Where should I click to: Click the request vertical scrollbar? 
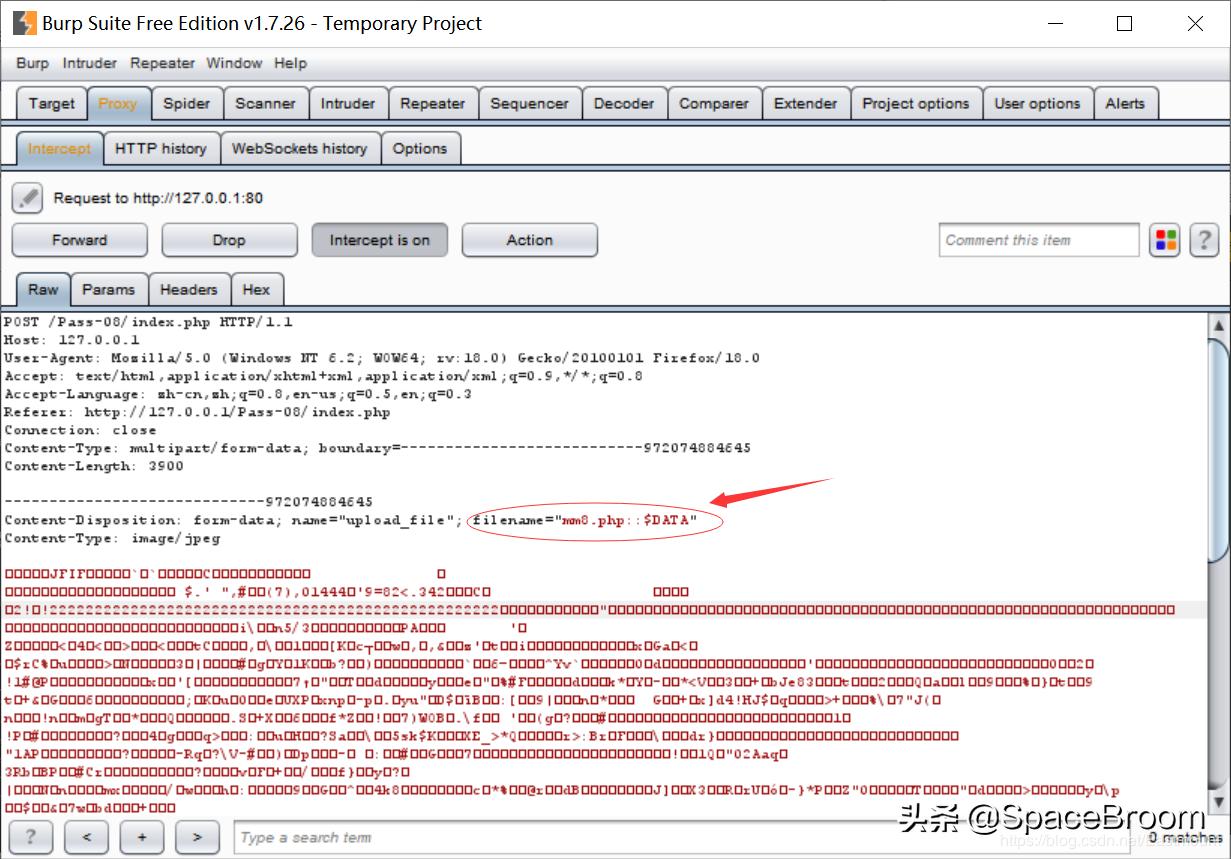coord(1218,565)
